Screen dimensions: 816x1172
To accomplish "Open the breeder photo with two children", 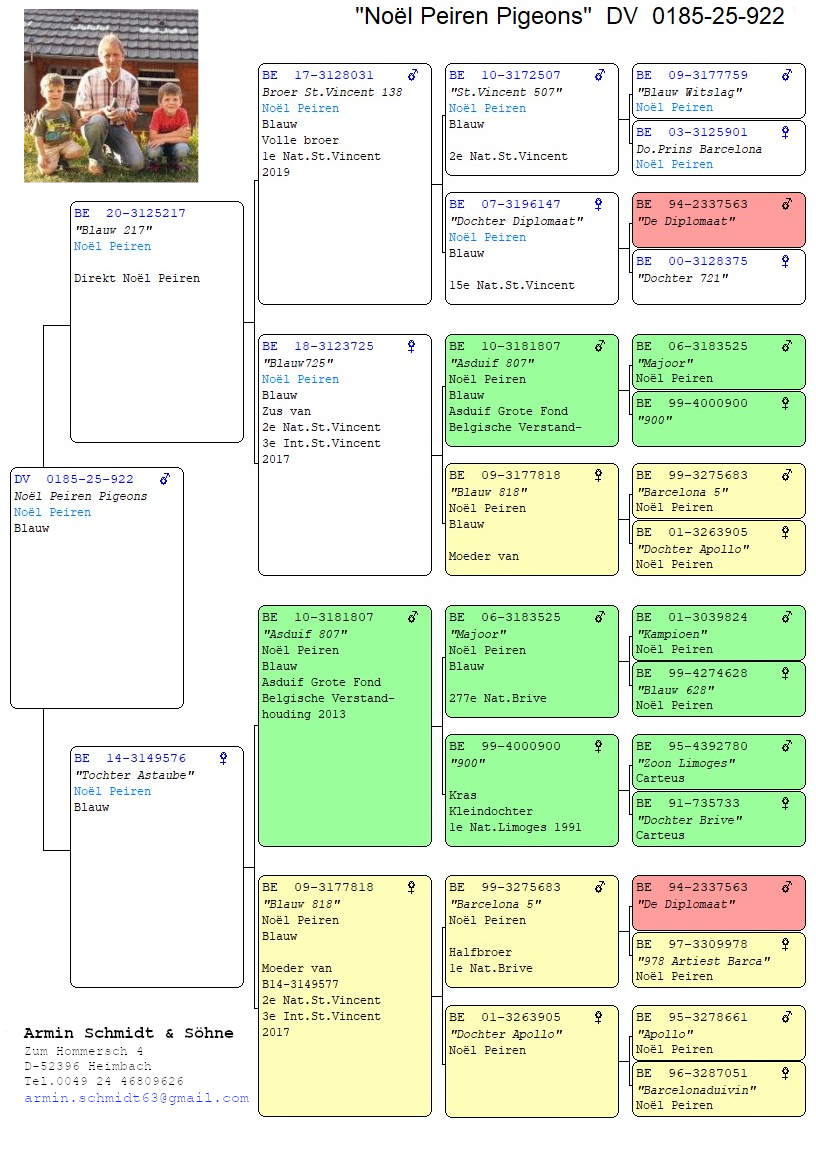I will (111, 96).
